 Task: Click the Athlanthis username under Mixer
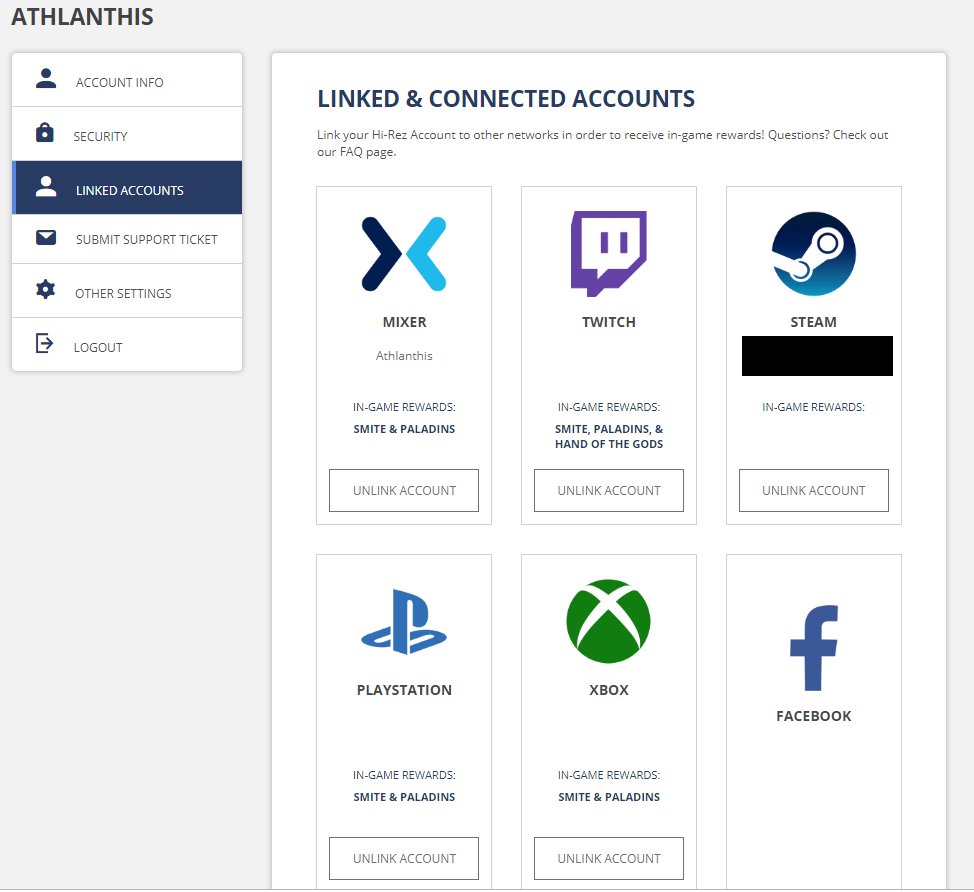click(x=404, y=356)
